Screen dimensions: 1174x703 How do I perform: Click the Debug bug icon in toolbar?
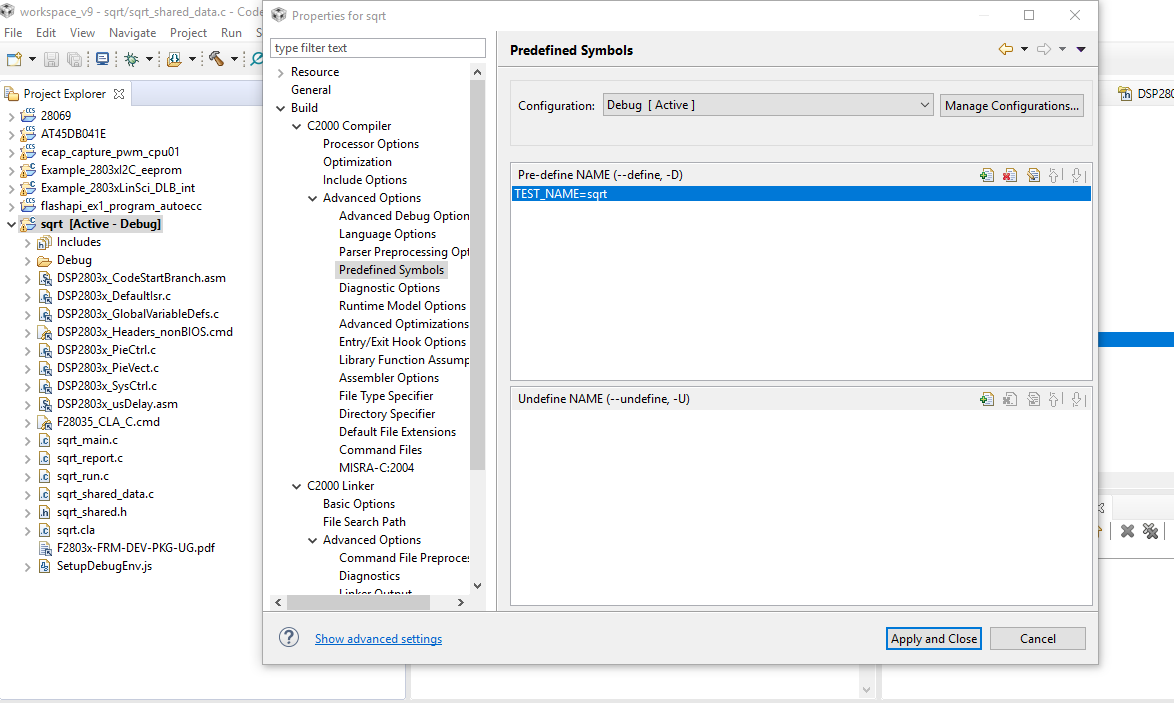(x=132, y=59)
